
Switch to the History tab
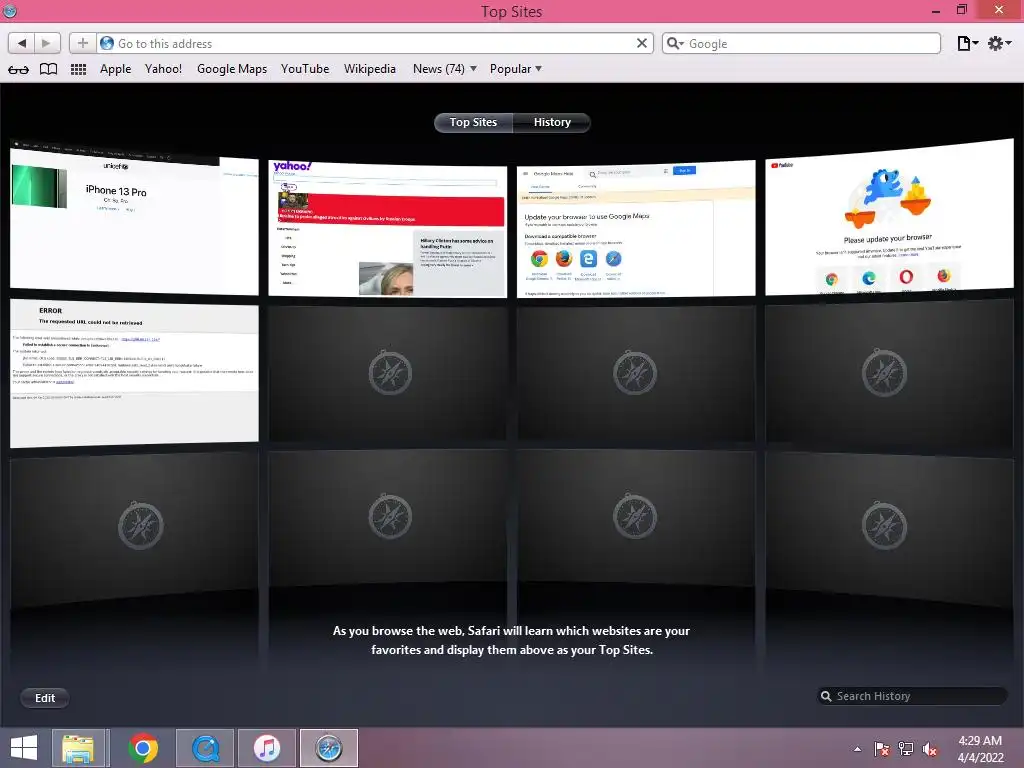(552, 122)
